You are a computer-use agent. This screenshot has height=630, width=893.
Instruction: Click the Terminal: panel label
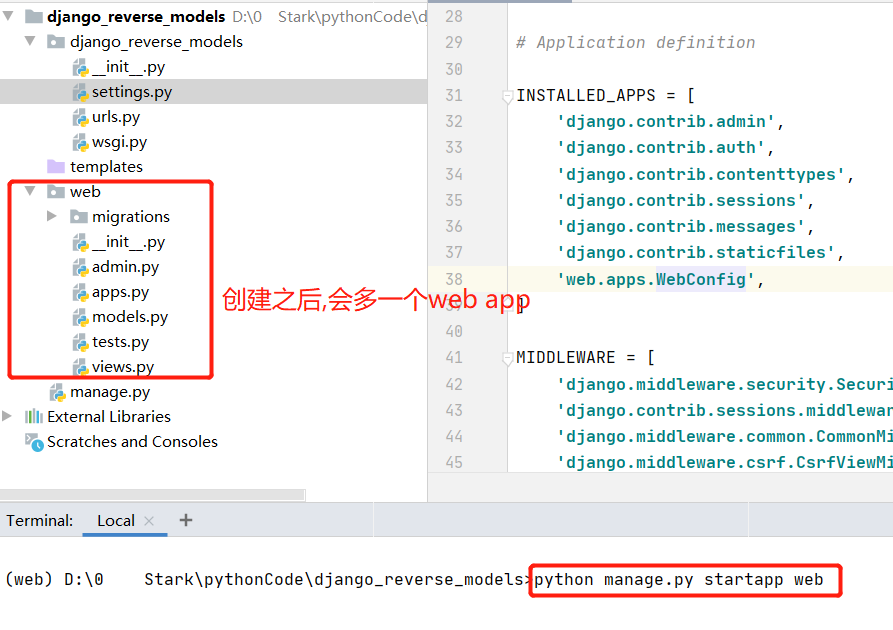tap(40, 521)
